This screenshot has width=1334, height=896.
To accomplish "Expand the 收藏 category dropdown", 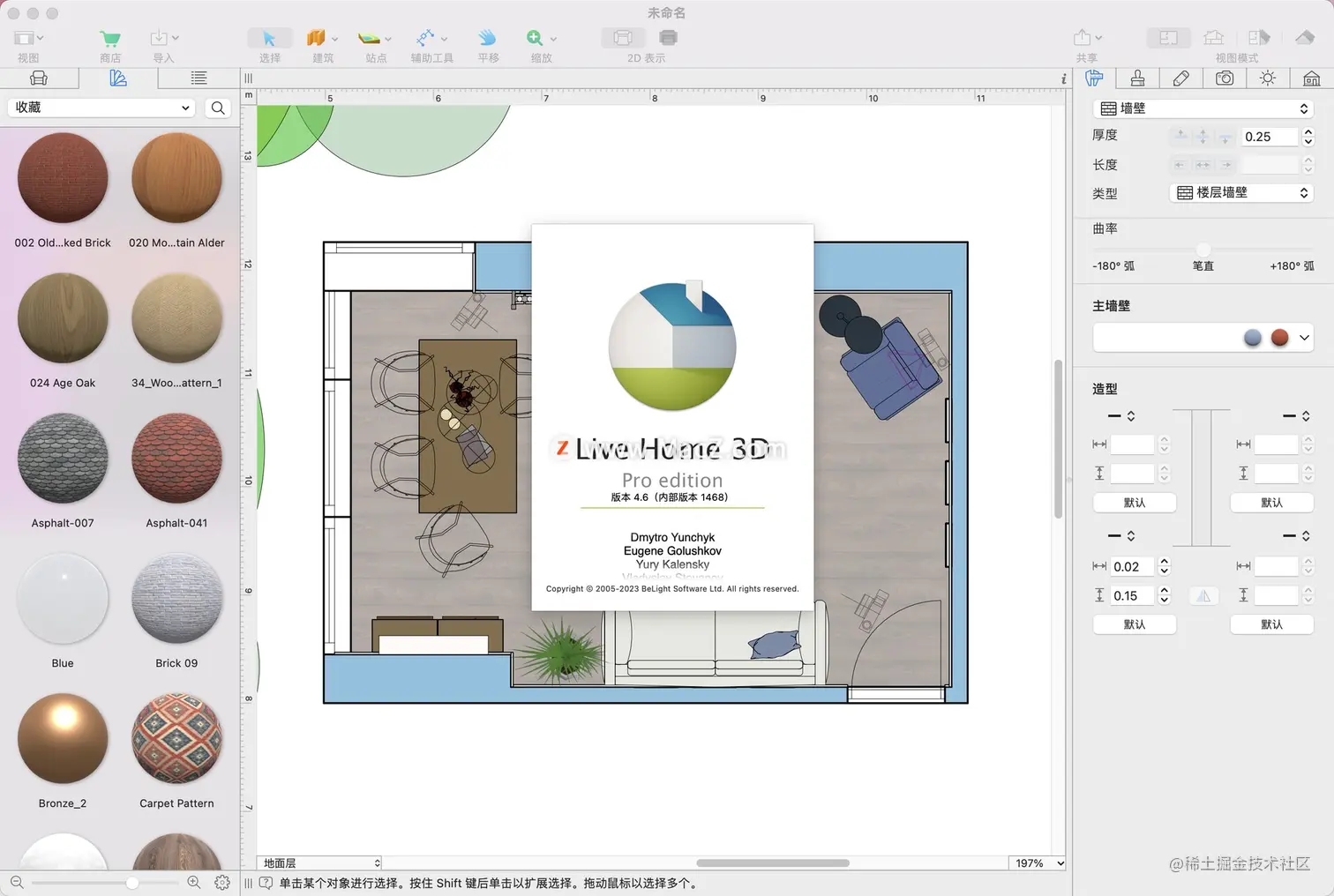I will pyautogui.click(x=101, y=108).
